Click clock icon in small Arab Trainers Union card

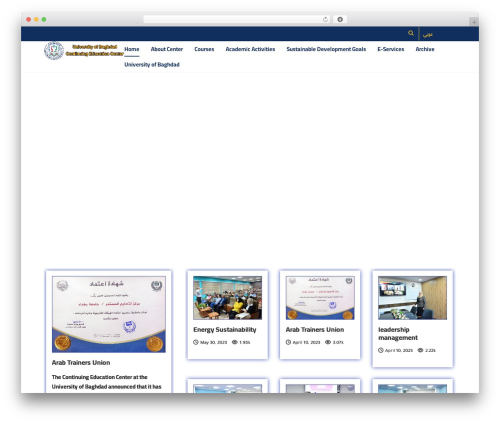click(x=288, y=342)
